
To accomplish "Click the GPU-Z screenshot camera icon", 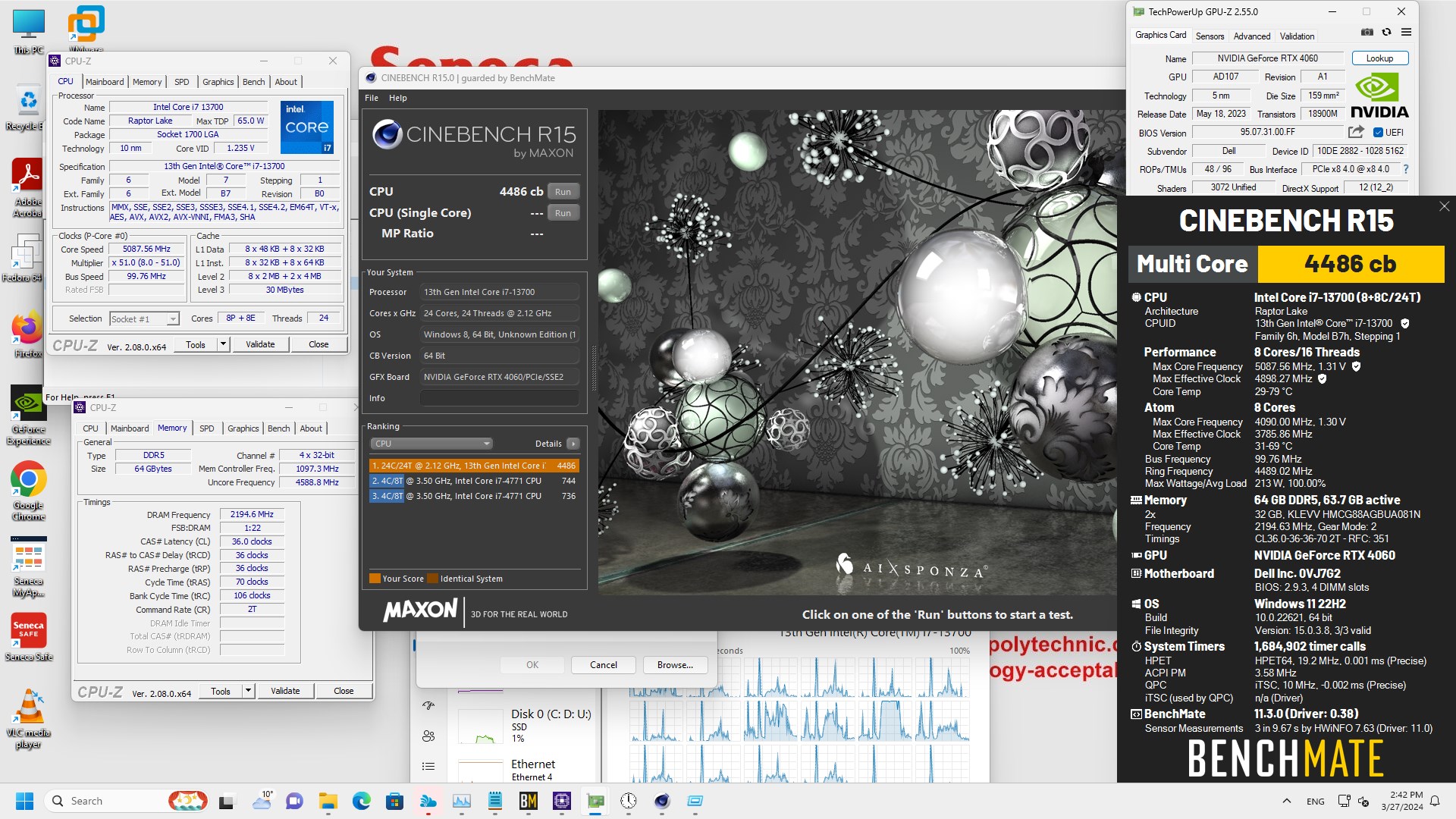I will [1367, 33].
